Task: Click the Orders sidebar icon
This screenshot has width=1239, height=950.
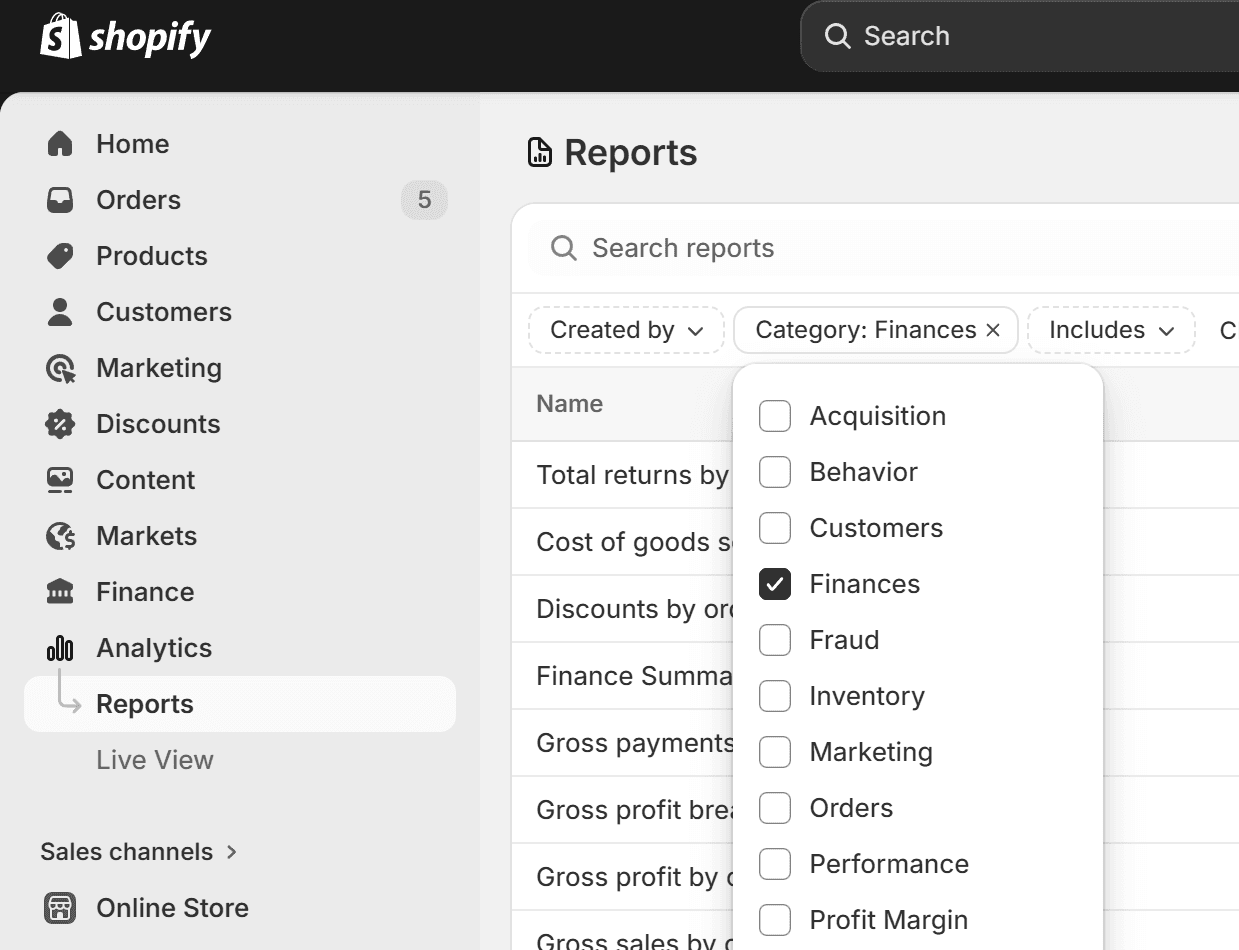Action: click(60, 199)
